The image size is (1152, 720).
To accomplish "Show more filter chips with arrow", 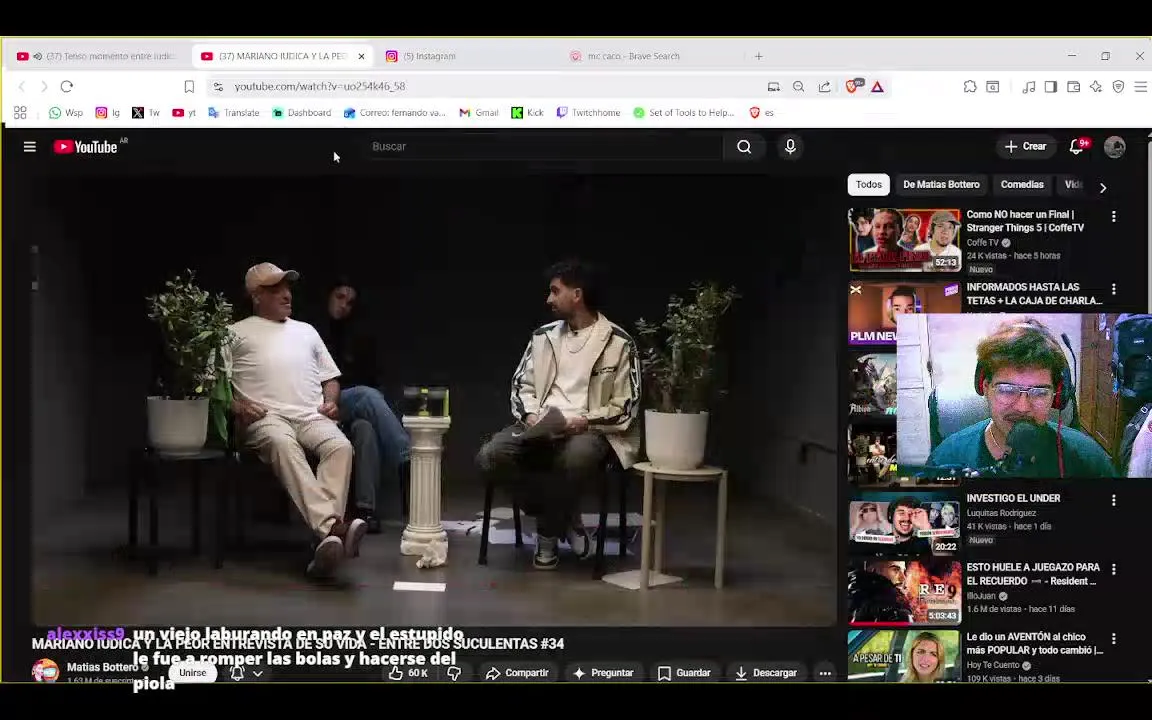I will click(x=1103, y=187).
